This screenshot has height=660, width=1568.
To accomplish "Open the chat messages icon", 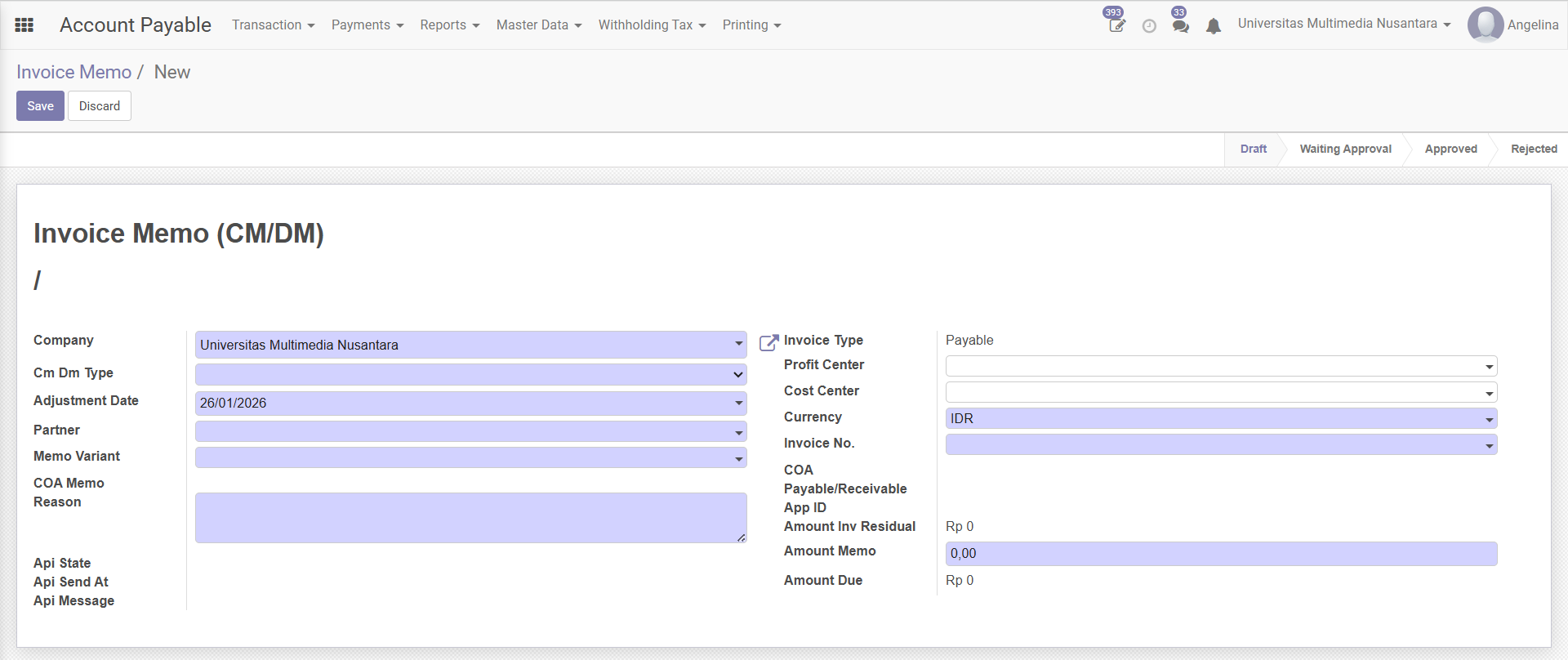I will (1180, 26).
